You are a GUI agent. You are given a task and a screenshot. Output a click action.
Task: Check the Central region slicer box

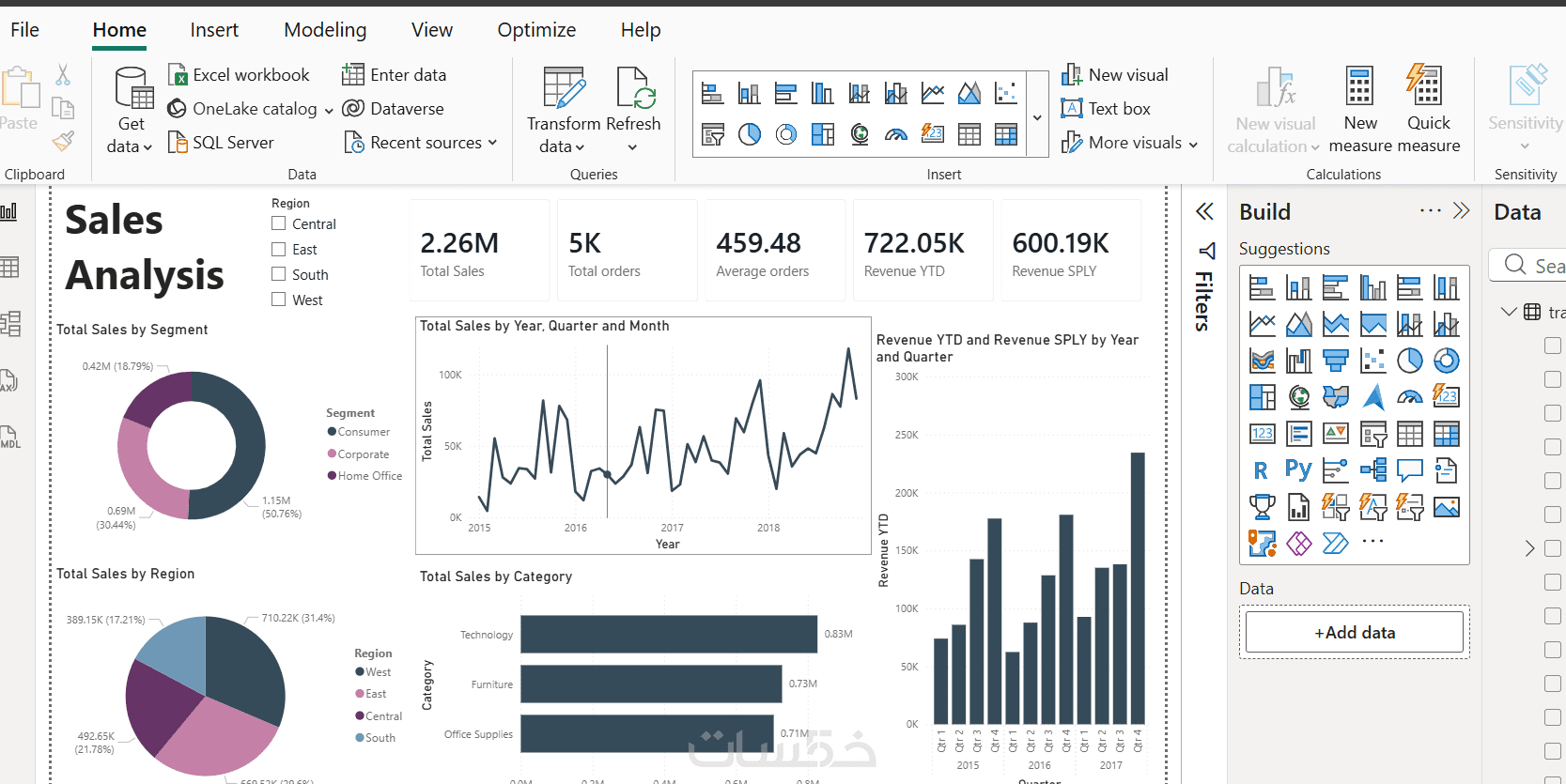tap(278, 223)
